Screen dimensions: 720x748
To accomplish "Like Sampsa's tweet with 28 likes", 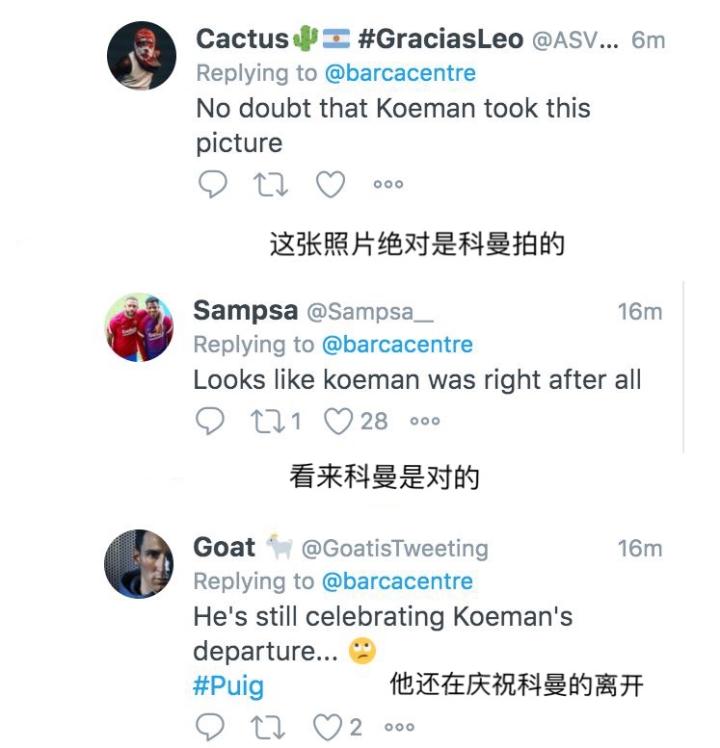I will 339,421.
